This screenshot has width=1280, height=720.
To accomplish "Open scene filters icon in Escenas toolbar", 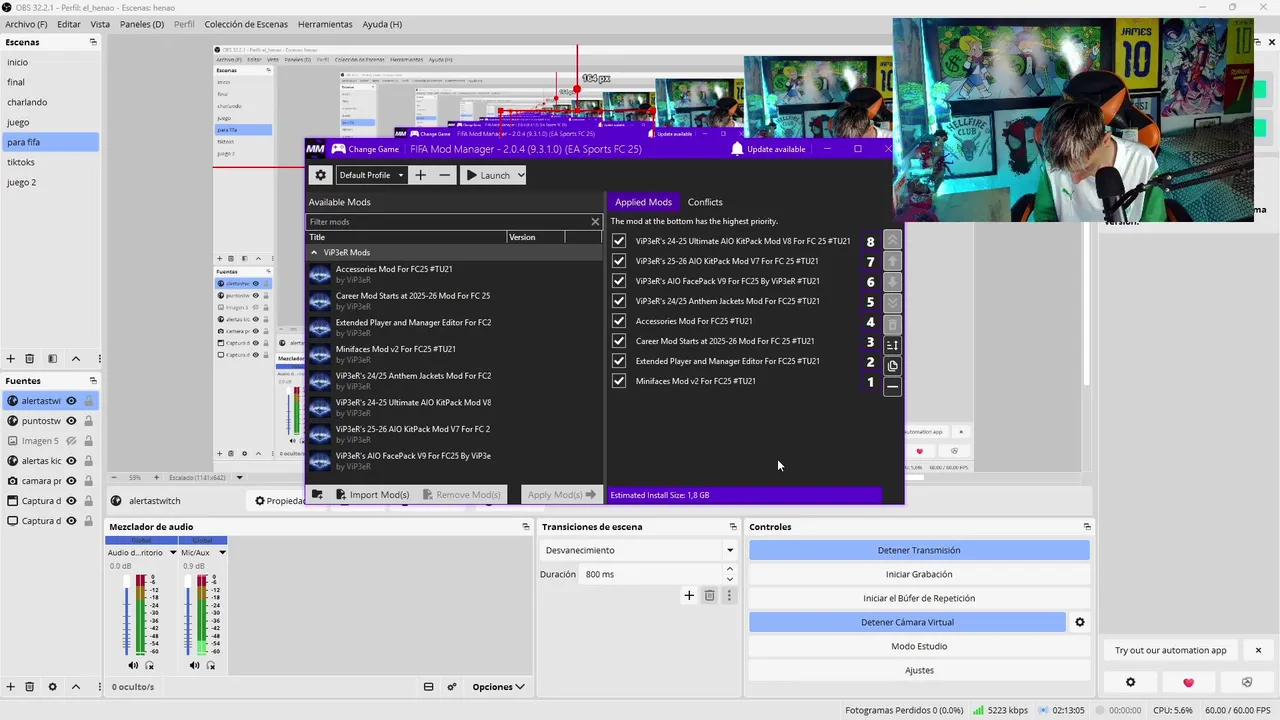I will 52,359.
